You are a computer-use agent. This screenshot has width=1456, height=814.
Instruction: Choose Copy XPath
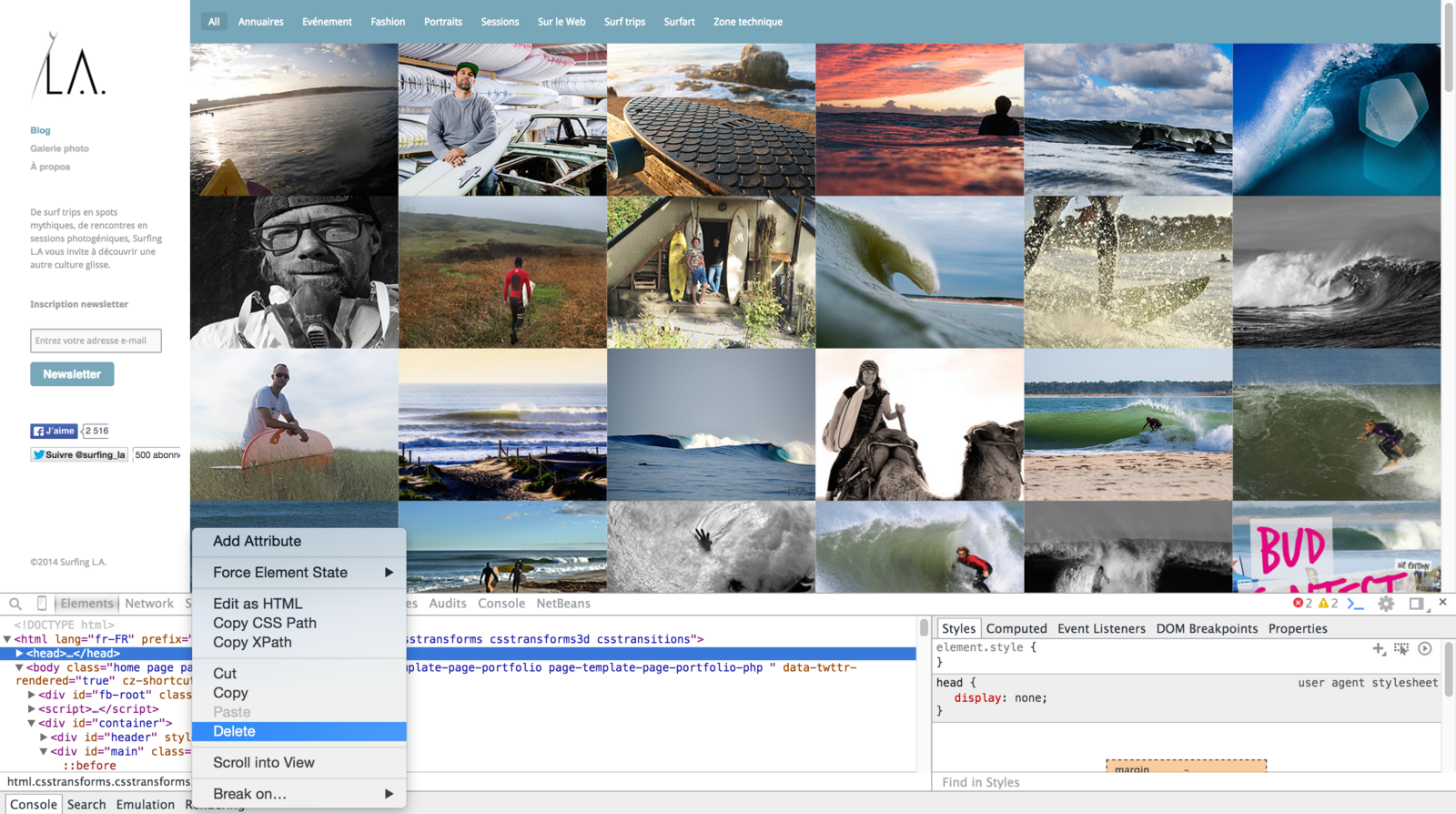coord(299,642)
